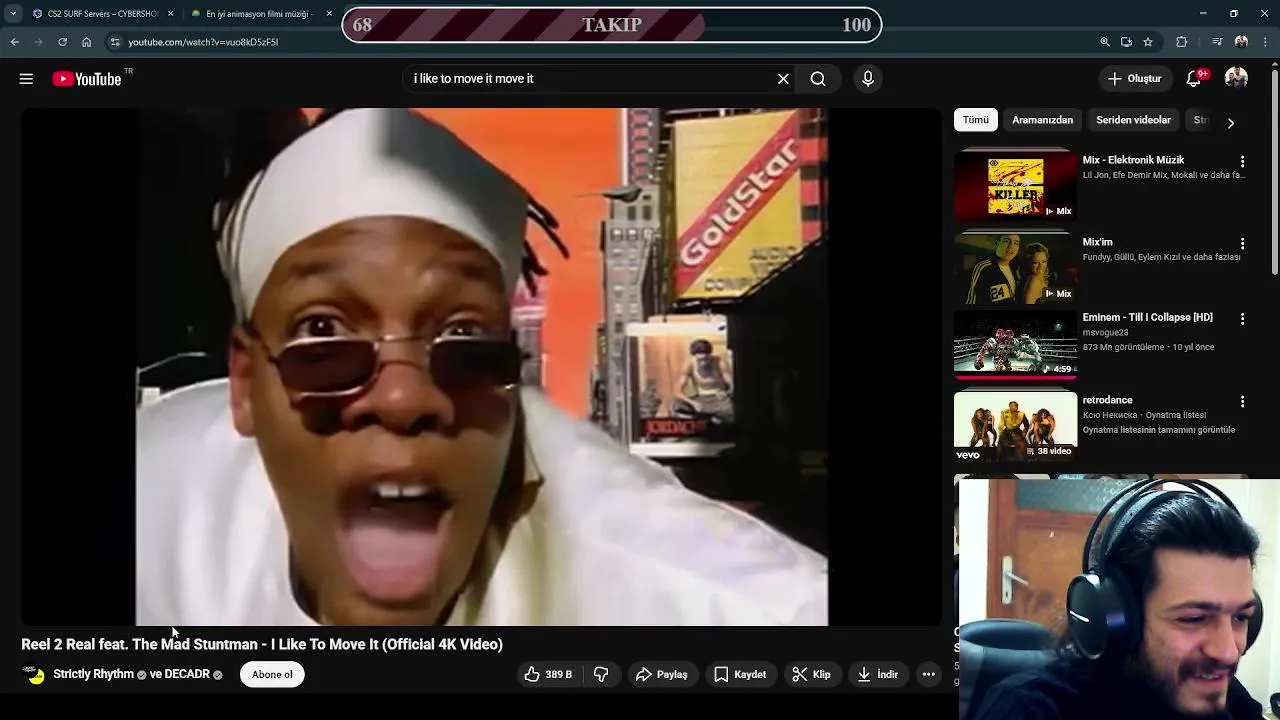The height and width of the screenshot is (720, 1280).
Task: Open the retrodance playlist thumbnail
Action: [x=1015, y=427]
